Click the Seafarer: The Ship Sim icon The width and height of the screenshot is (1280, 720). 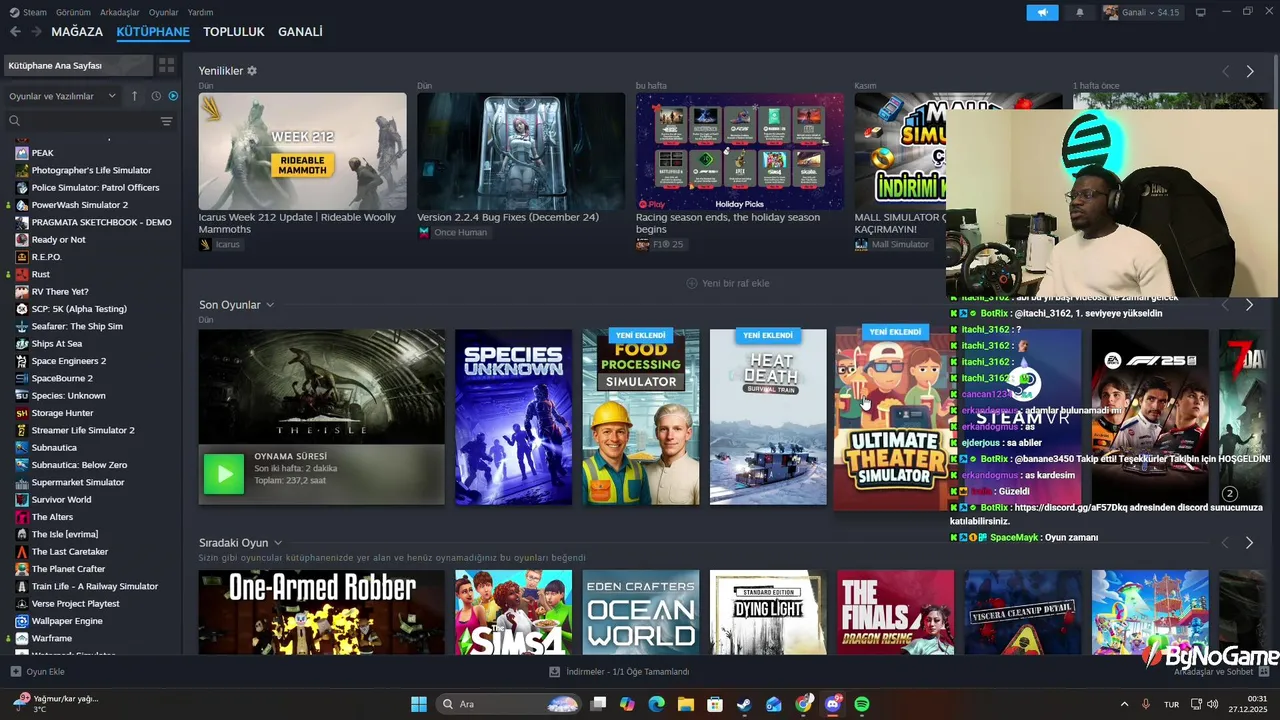(22, 326)
